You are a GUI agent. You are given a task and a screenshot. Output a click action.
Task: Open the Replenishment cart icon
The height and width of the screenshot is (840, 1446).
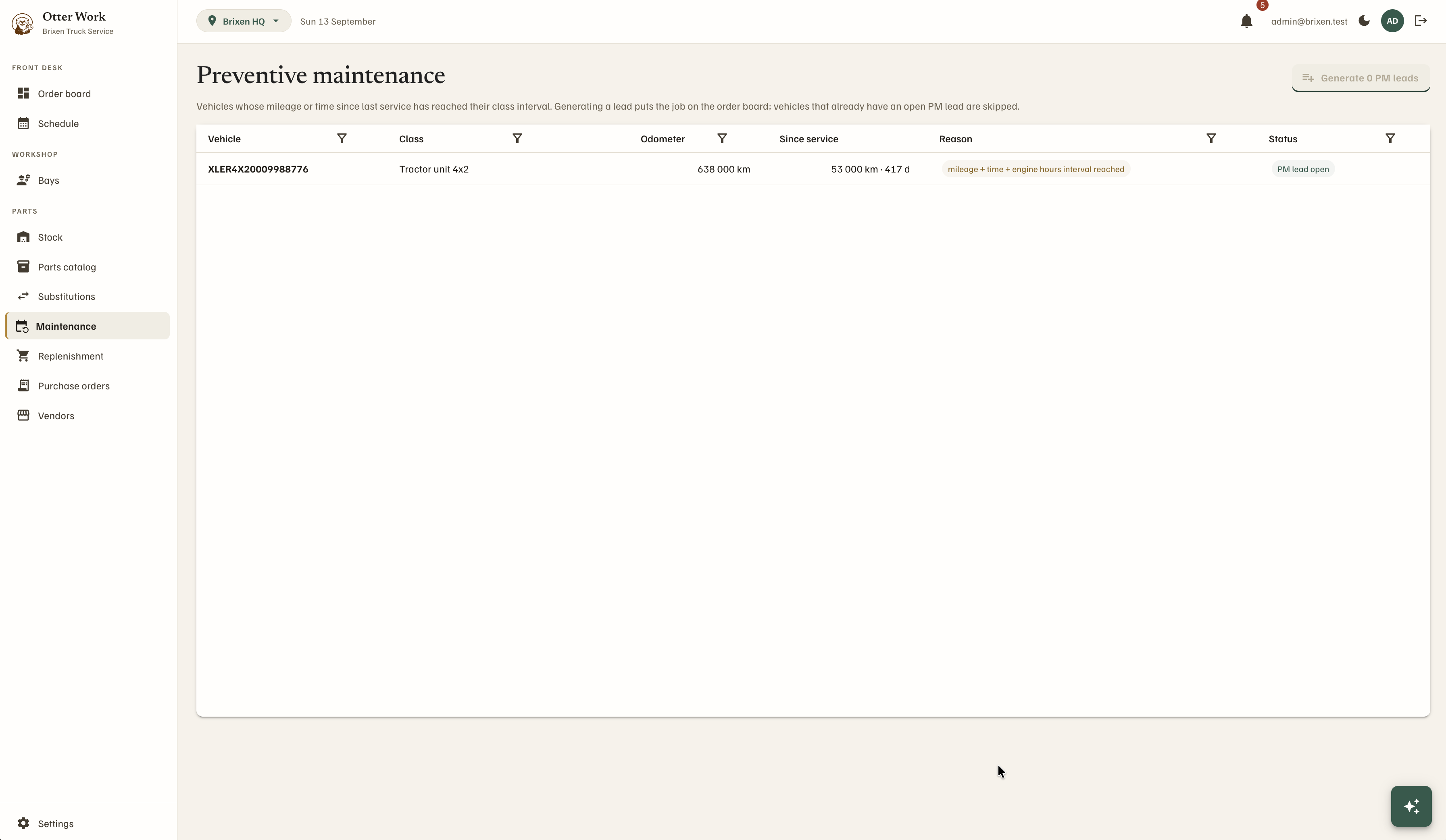point(23,356)
